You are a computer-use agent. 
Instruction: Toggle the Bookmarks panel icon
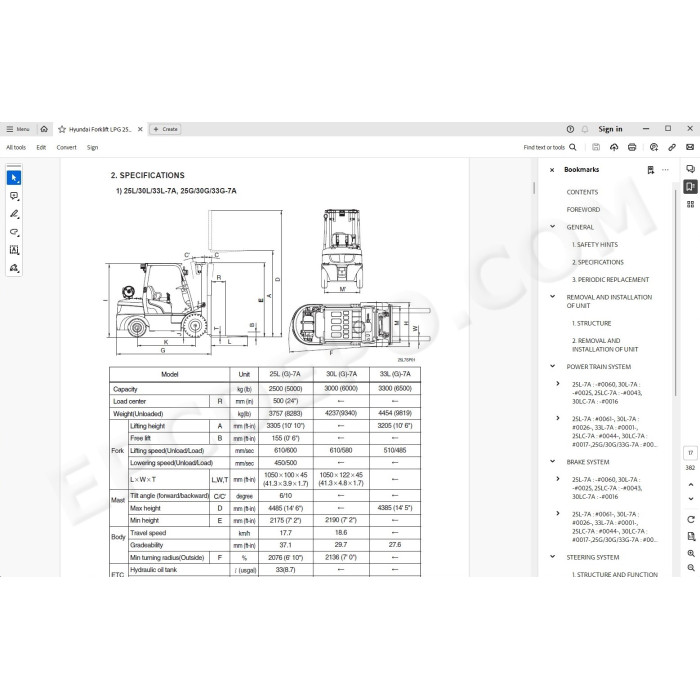click(x=691, y=187)
